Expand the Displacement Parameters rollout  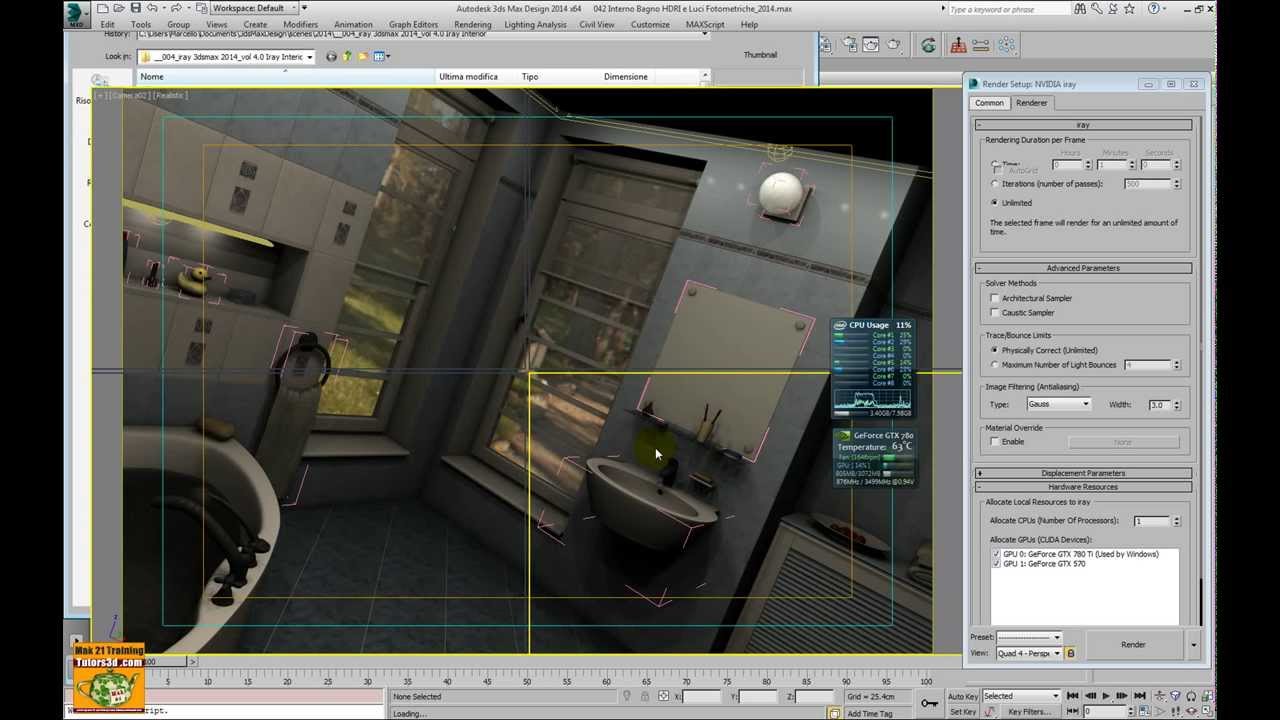(x=1084, y=473)
